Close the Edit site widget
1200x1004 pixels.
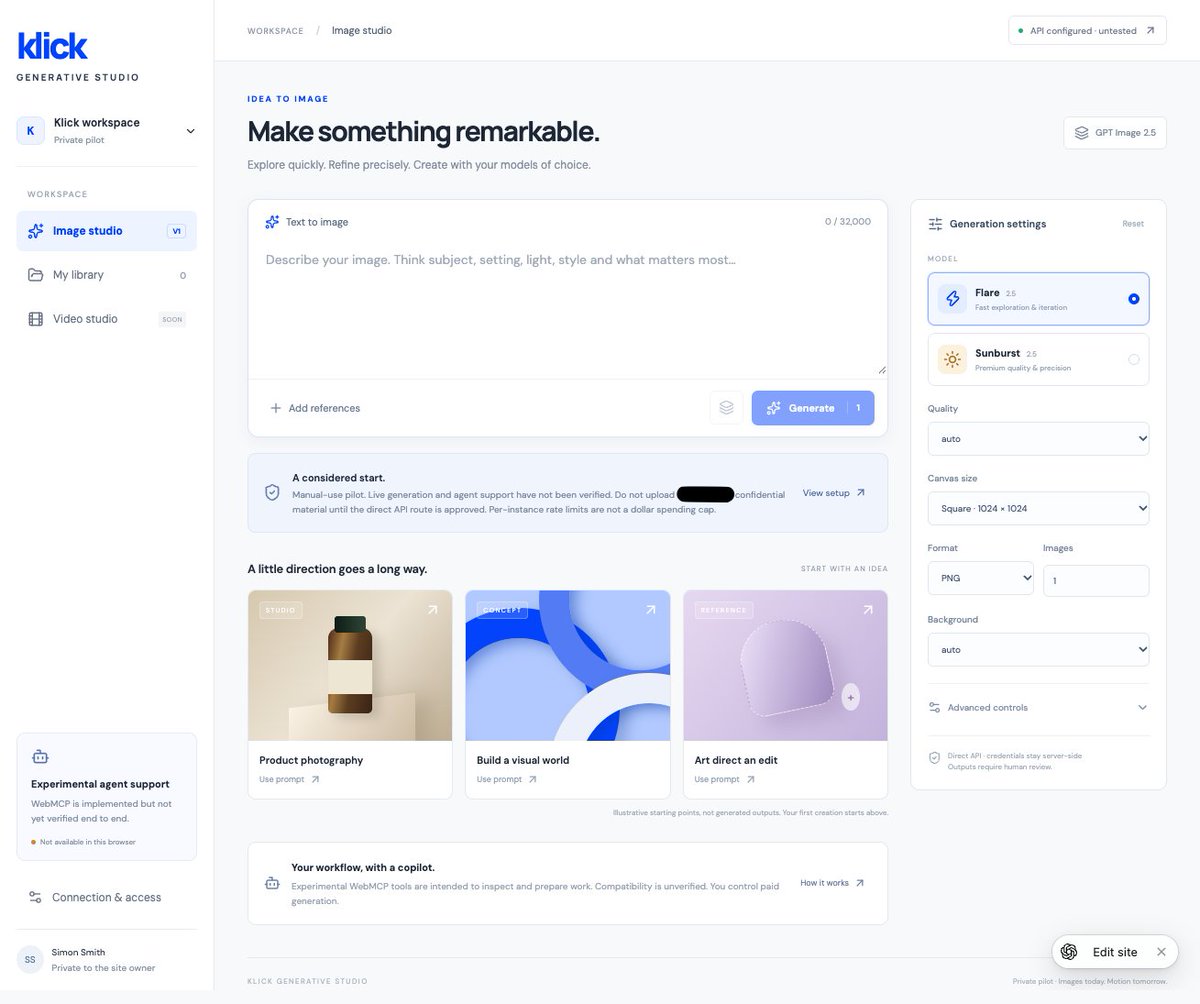1161,952
